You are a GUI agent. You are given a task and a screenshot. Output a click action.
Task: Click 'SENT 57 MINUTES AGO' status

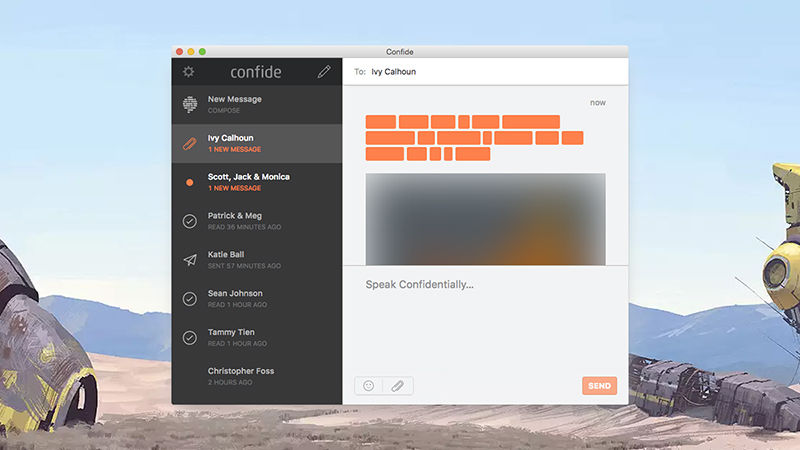244,266
